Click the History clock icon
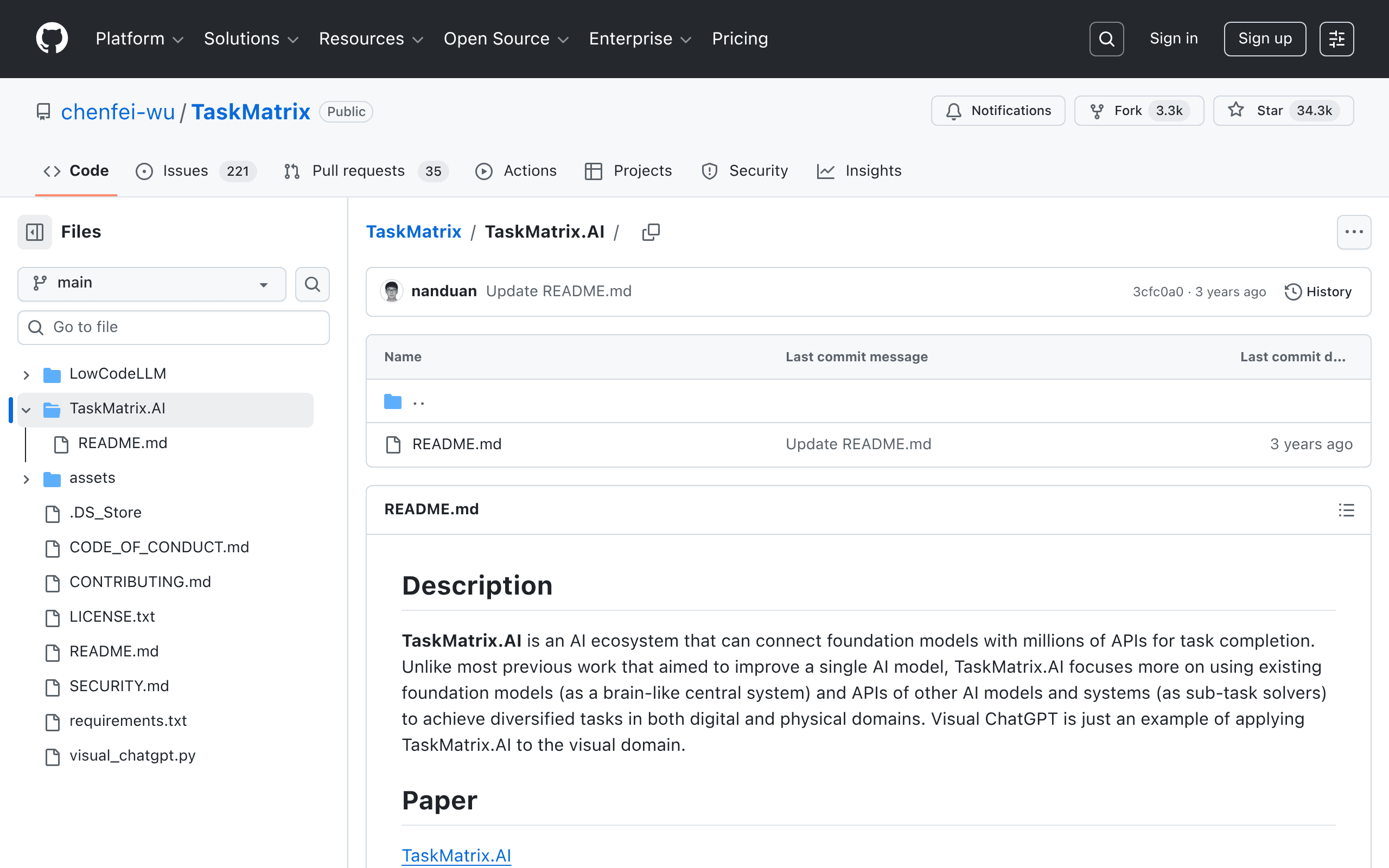The image size is (1389, 868). [x=1292, y=292]
